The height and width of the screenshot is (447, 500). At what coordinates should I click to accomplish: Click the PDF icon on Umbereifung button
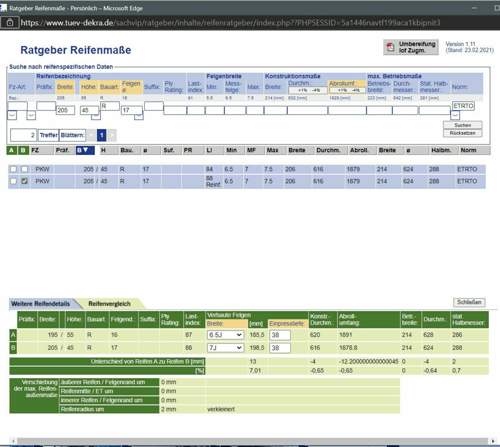(390, 47)
